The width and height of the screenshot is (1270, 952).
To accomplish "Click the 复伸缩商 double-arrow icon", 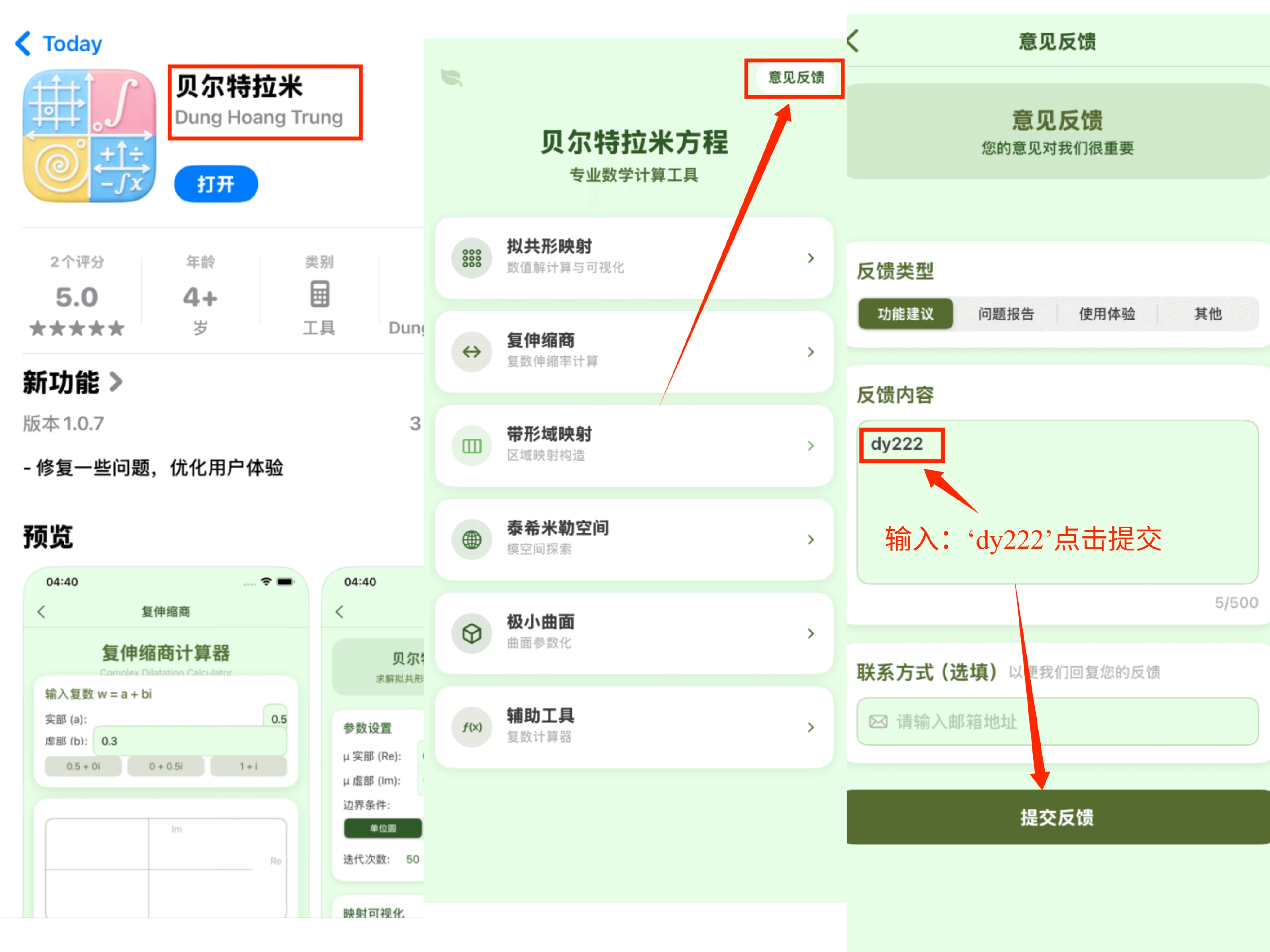I will pyautogui.click(x=471, y=352).
